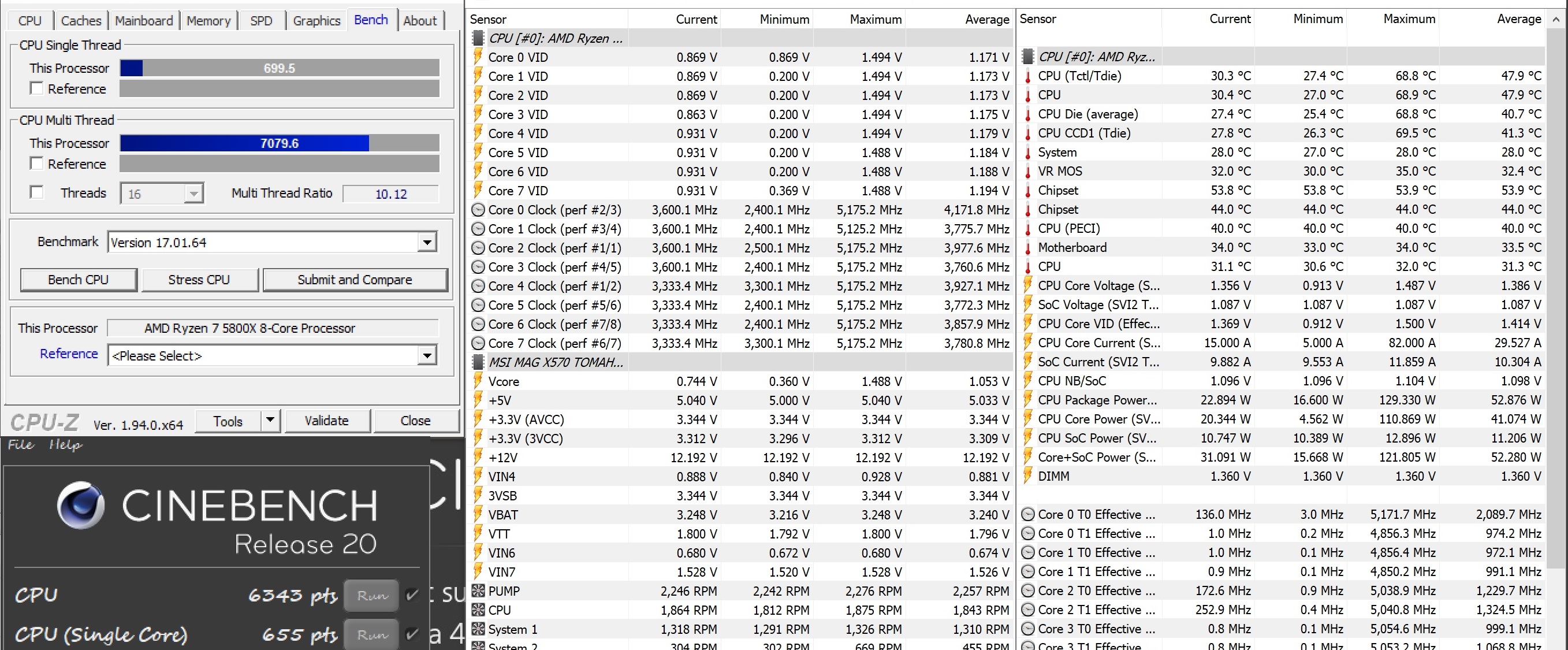Open the Cinebench File menu
Viewport: 1568px width, 650px height.
pos(20,445)
